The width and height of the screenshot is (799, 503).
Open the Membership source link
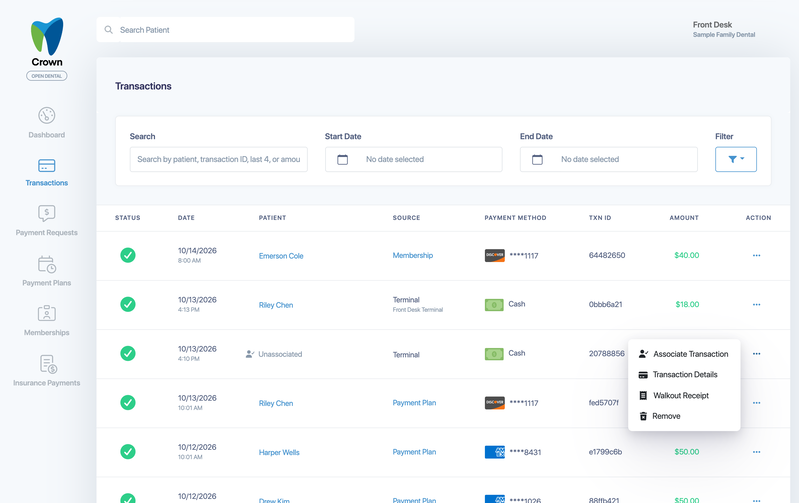pos(413,255)
